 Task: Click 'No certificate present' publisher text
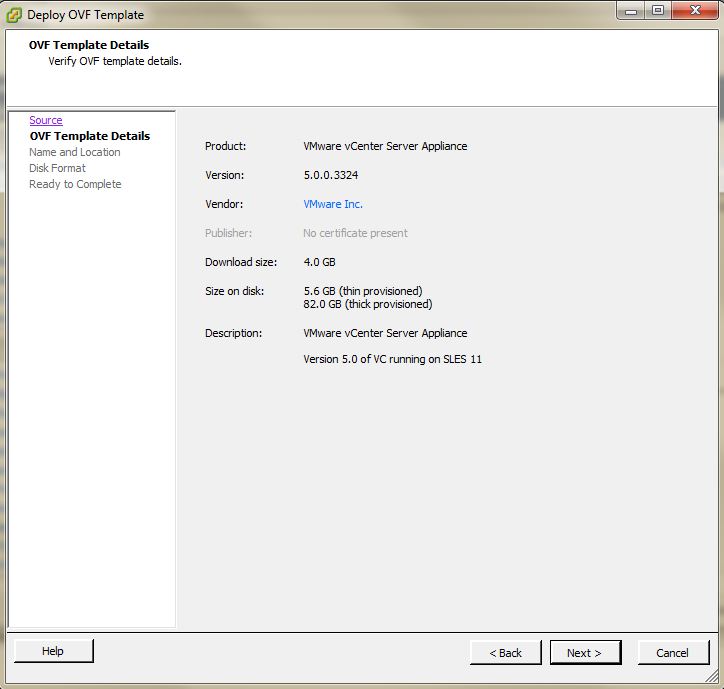(x=355, y=233)
